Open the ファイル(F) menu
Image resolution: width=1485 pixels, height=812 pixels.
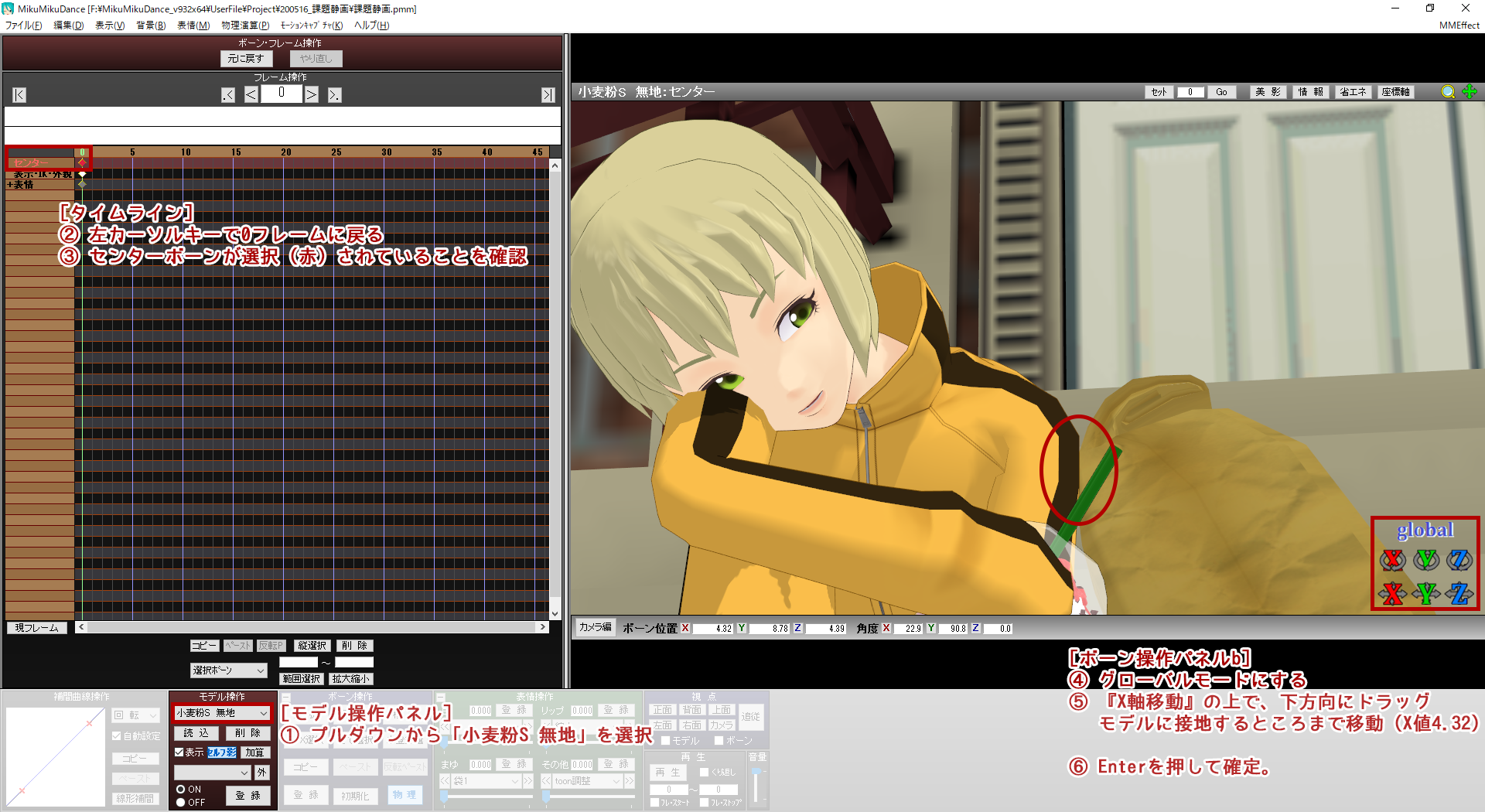coord(24,26)
